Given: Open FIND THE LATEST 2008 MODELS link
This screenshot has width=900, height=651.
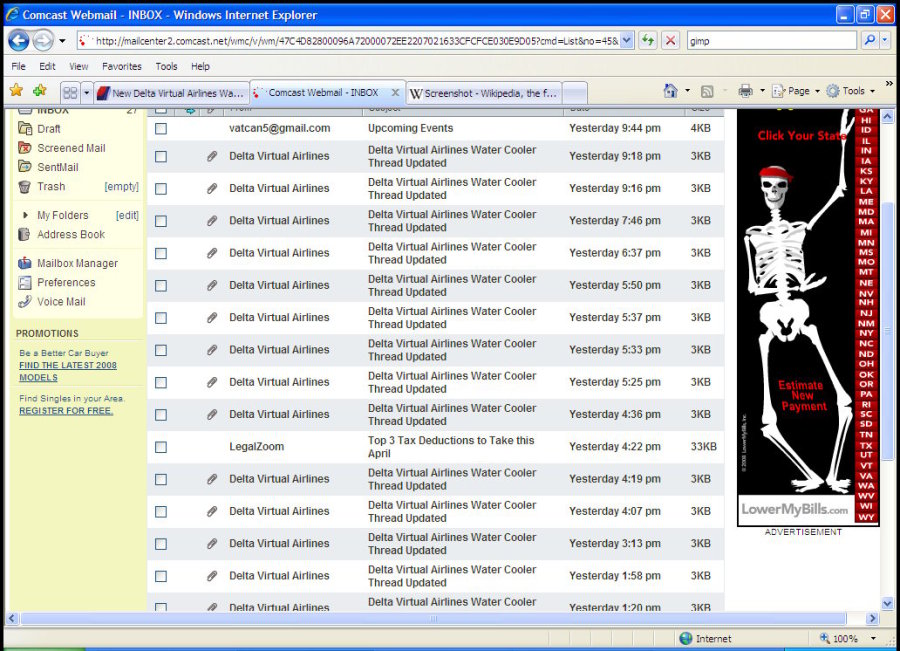Looking at the screenshot, I should pyautogui.click(x=68, y=371).
